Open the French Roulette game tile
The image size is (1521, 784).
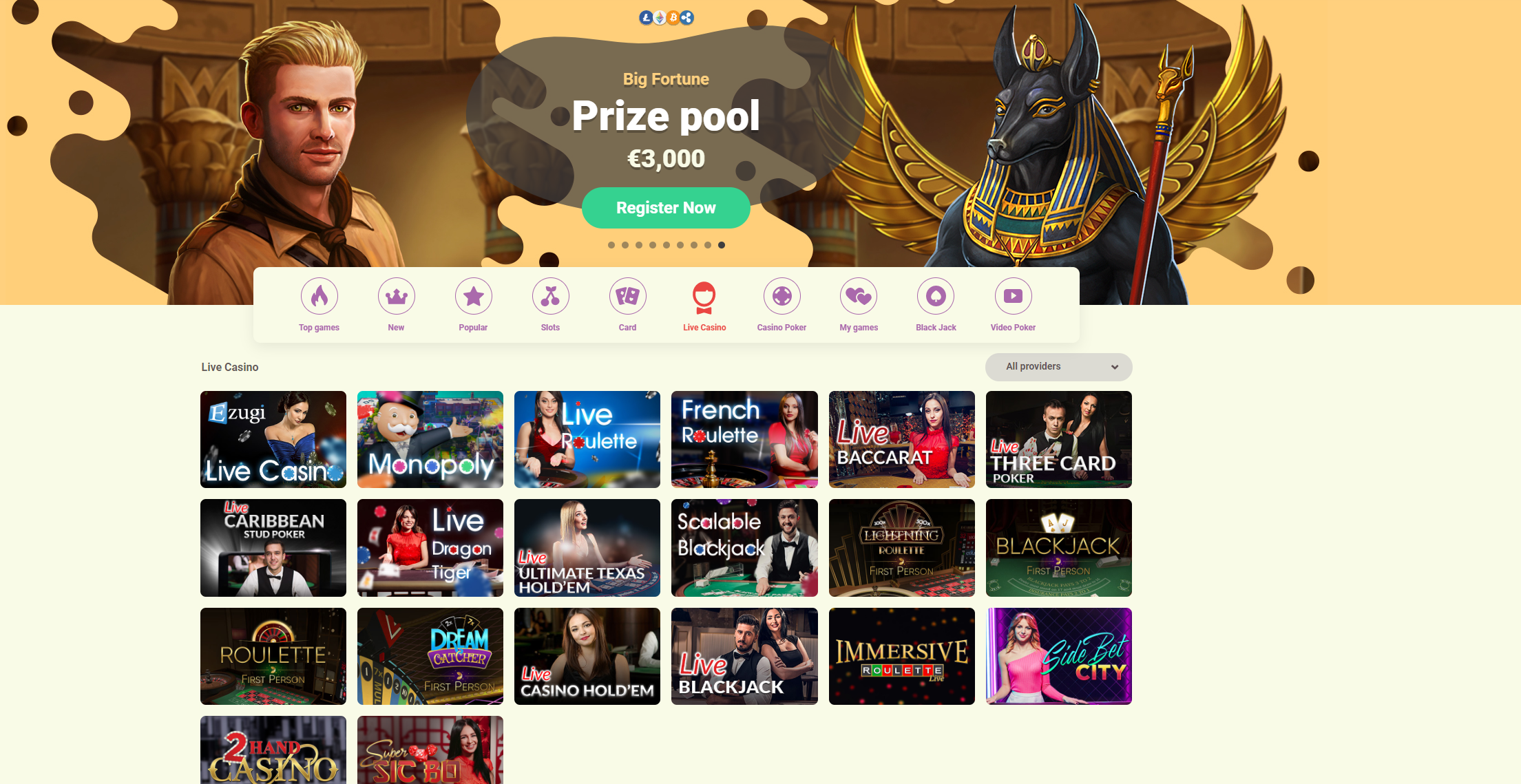point(744,439)
